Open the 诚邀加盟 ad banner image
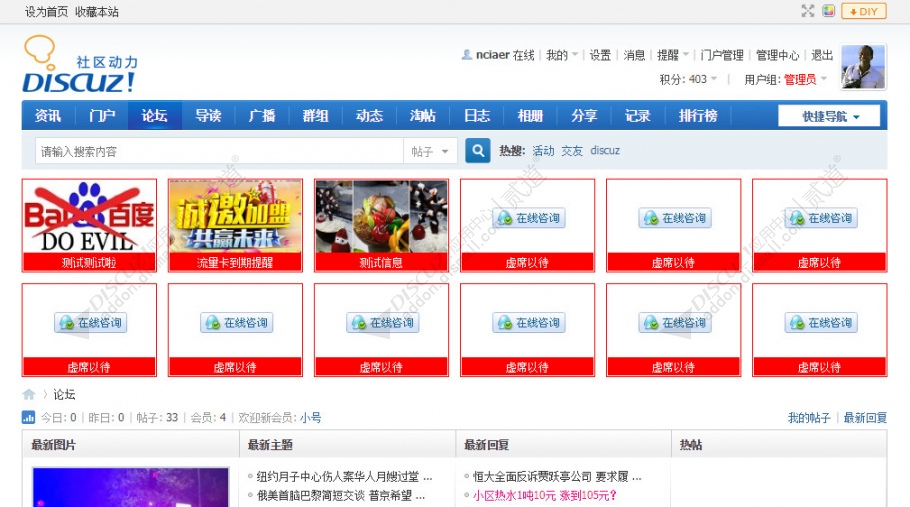 235,216
